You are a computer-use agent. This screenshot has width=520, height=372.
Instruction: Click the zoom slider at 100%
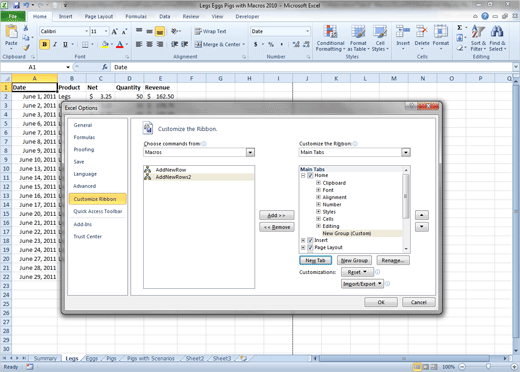tap(488, 367)
